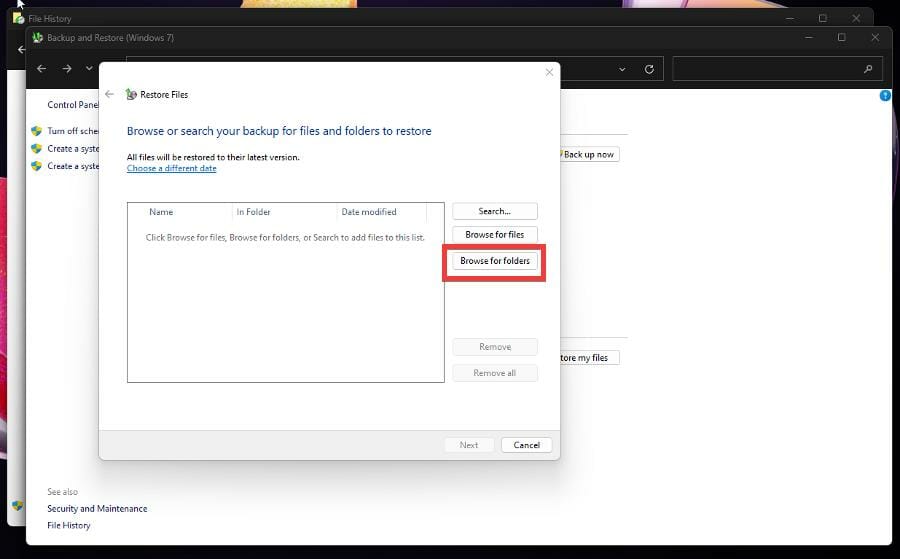Image resolution: width=900 pixels, height=559 pixels.
Task: Go back using Restore Files back arrow
Action: click(110, 94)
